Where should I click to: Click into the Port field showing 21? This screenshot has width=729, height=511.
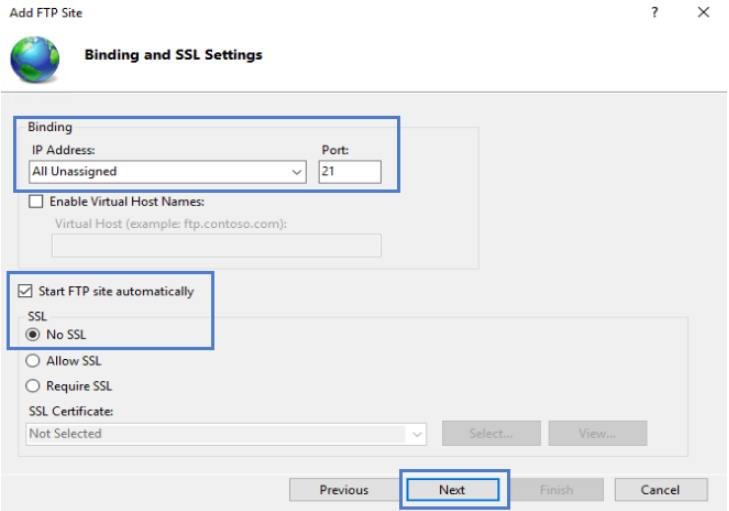pos(350,172)
